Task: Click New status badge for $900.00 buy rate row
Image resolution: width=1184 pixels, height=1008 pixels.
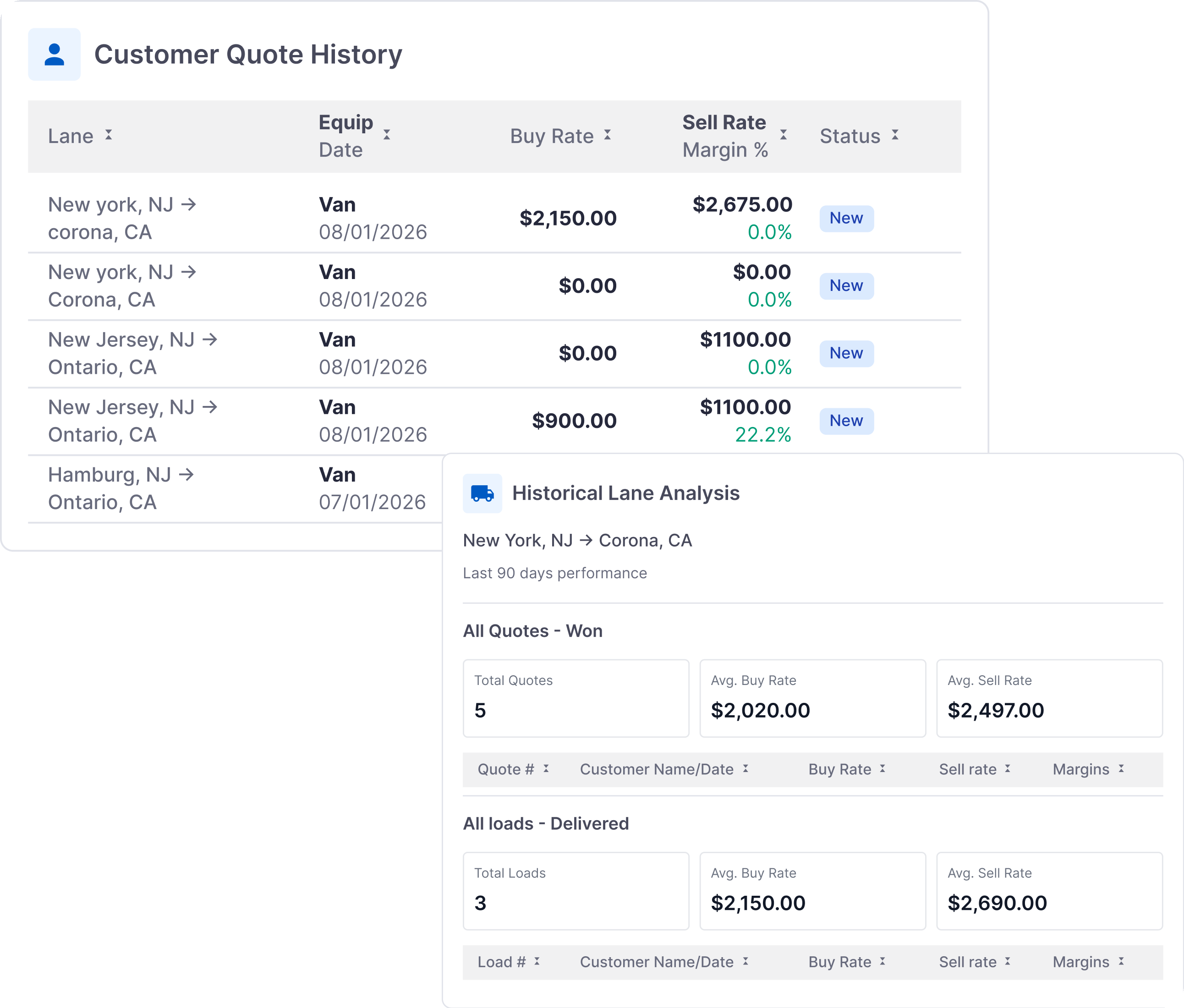Action: click(846, 421)
